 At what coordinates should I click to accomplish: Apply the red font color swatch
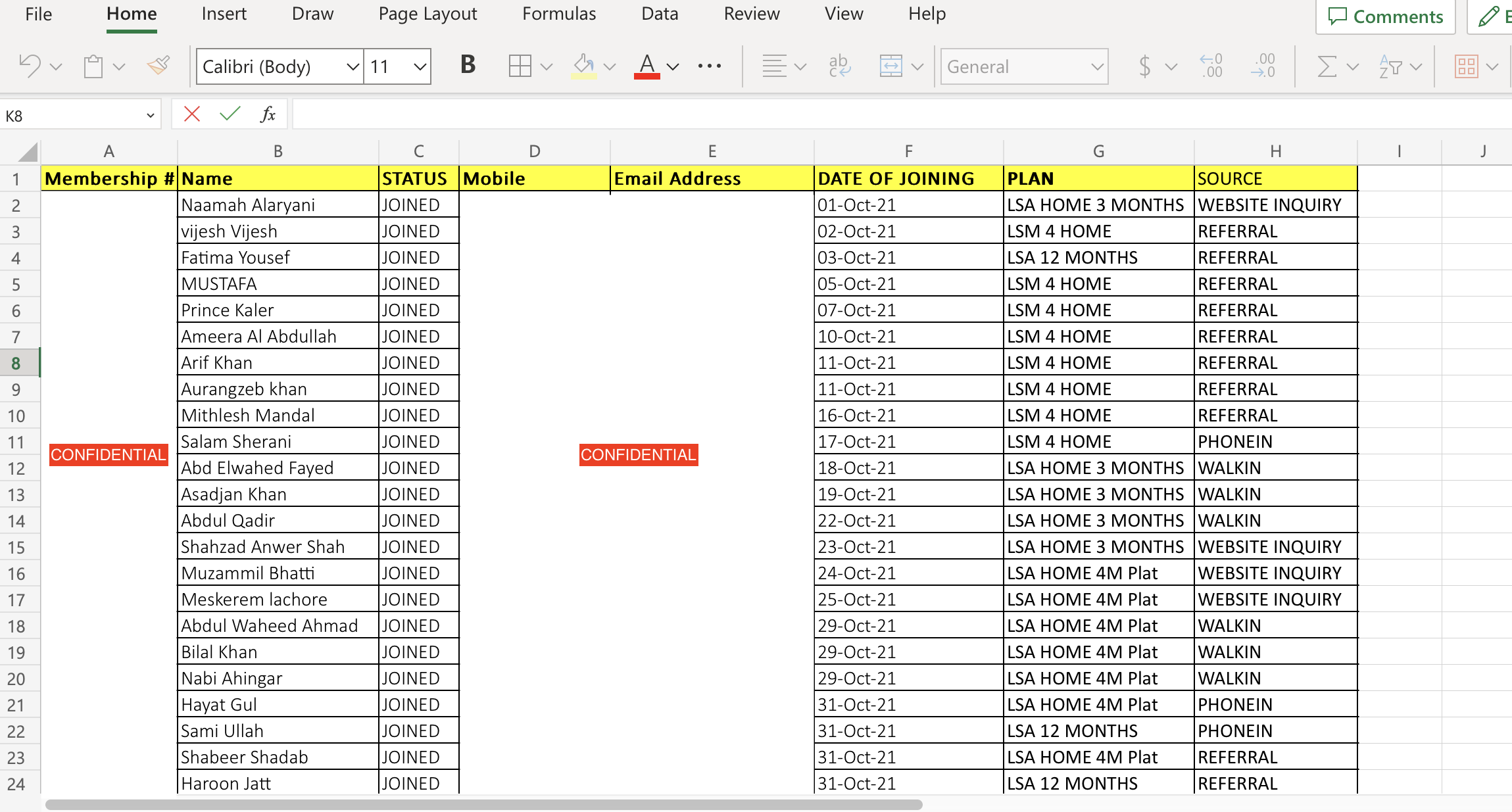point(647,66)
